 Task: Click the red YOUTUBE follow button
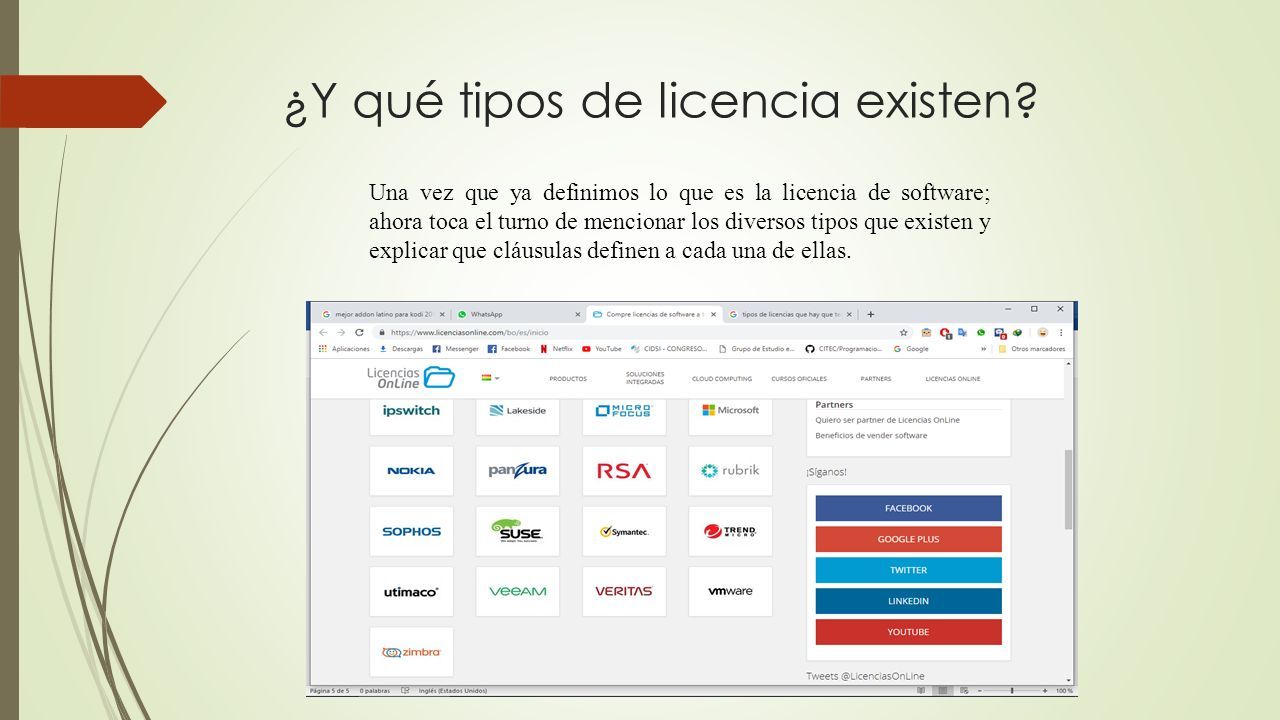[x=908, y=632]
